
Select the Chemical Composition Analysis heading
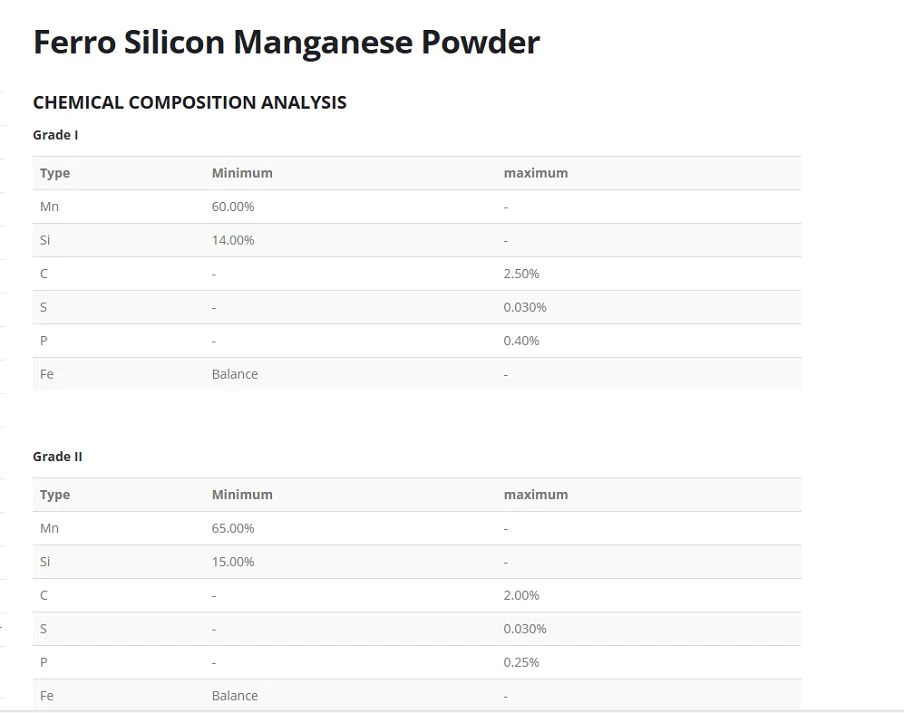[190, 103]
